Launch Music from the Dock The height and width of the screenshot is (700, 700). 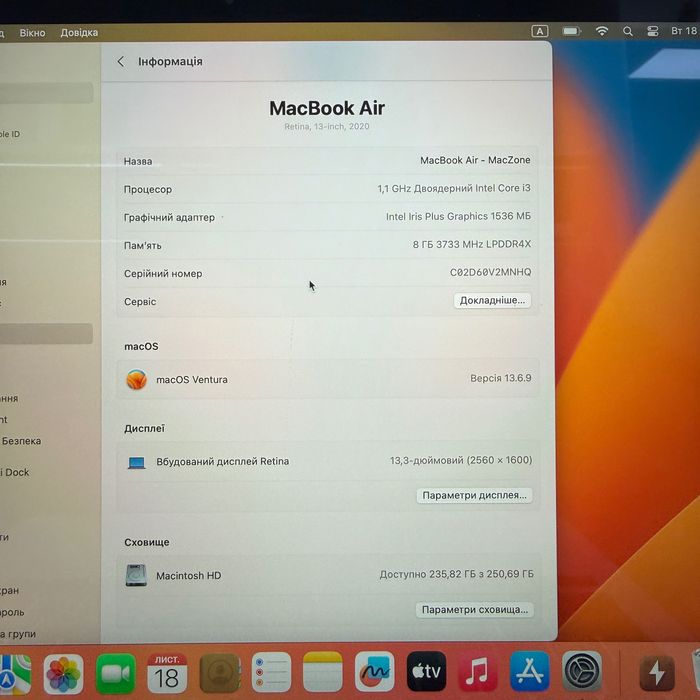coord(478,671)
